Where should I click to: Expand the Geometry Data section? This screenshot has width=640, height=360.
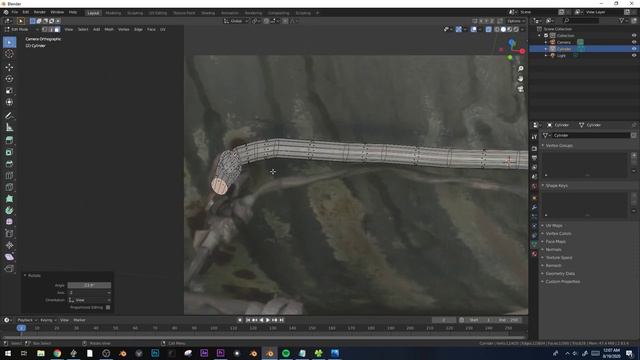560,273
